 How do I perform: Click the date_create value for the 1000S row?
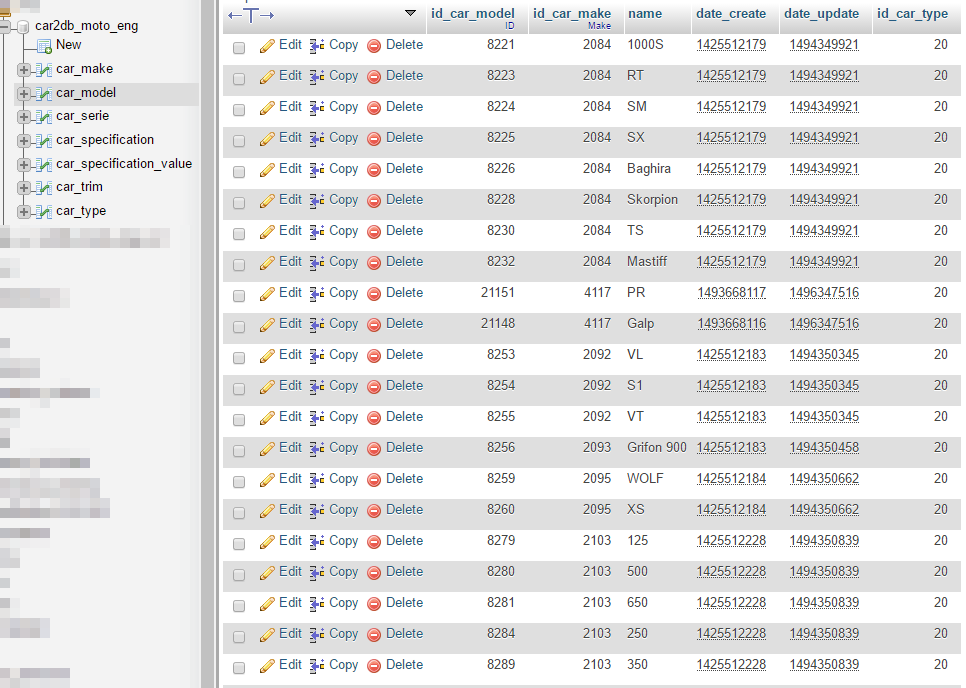point(731,44)
